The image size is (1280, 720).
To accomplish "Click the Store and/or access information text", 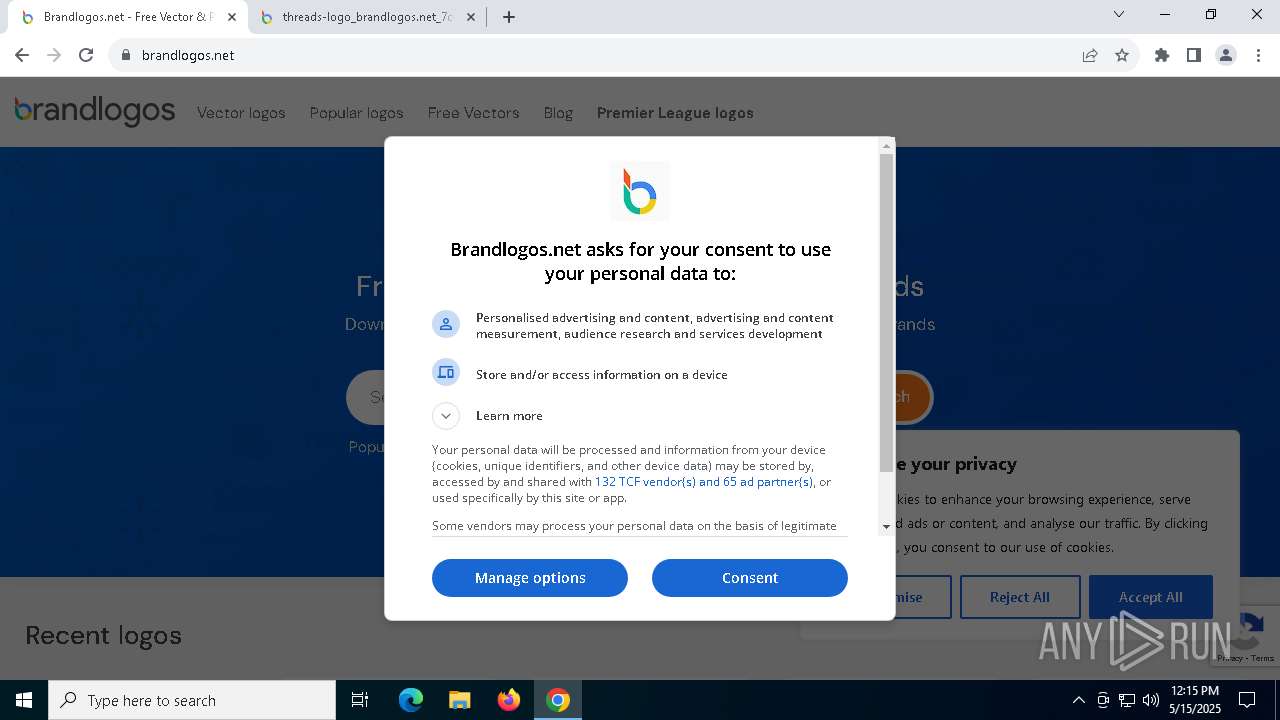I will click(601, 375).
